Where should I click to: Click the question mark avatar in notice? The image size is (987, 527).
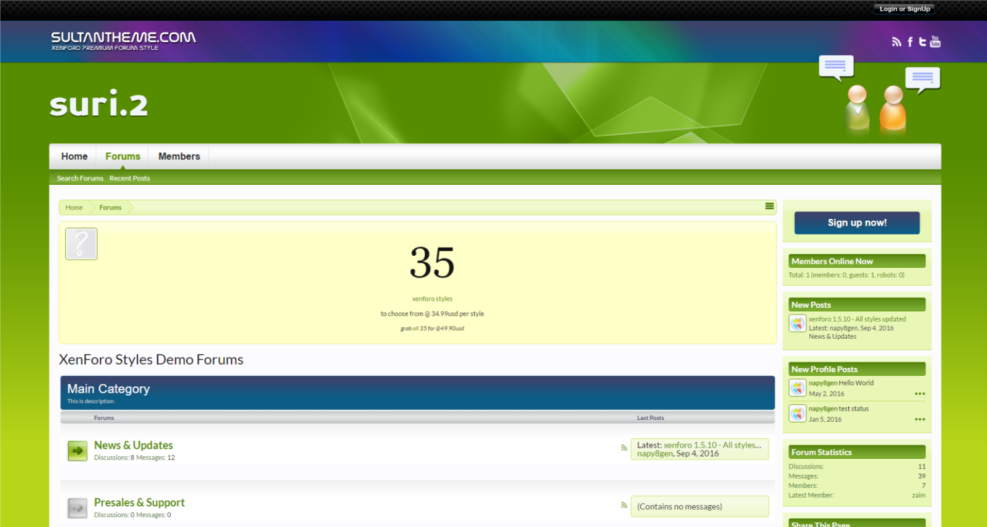81,244
